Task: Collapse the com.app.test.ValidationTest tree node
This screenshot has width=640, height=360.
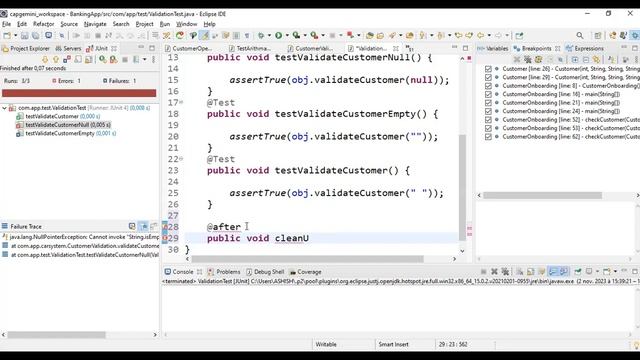Action: (4, 108)
